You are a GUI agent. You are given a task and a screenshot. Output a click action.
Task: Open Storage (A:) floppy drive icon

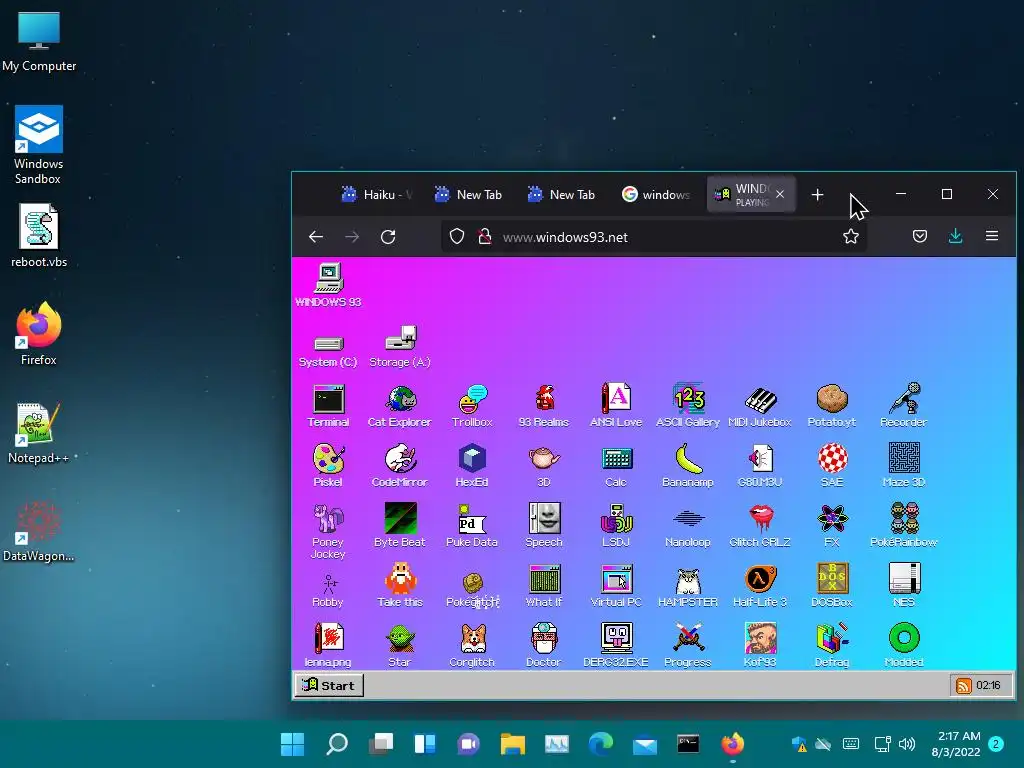(x=400, y=347)
